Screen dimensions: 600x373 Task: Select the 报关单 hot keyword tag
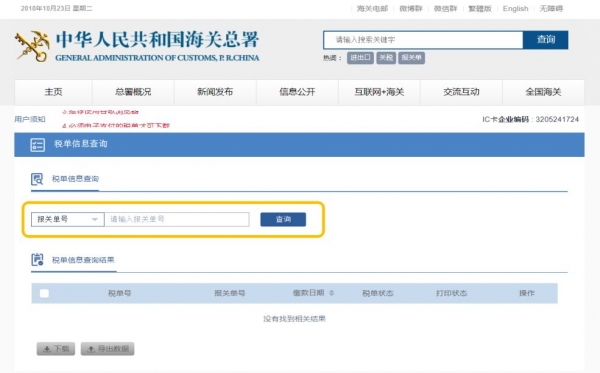click(x=411, y=58)
